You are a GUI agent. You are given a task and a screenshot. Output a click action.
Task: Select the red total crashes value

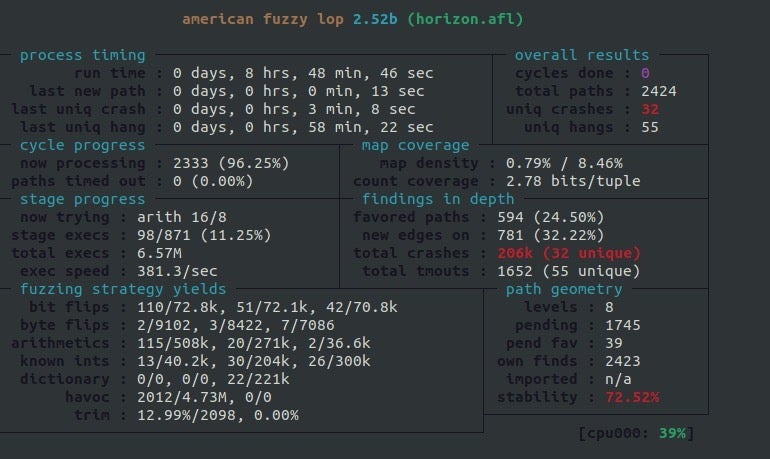coord(568,253)
